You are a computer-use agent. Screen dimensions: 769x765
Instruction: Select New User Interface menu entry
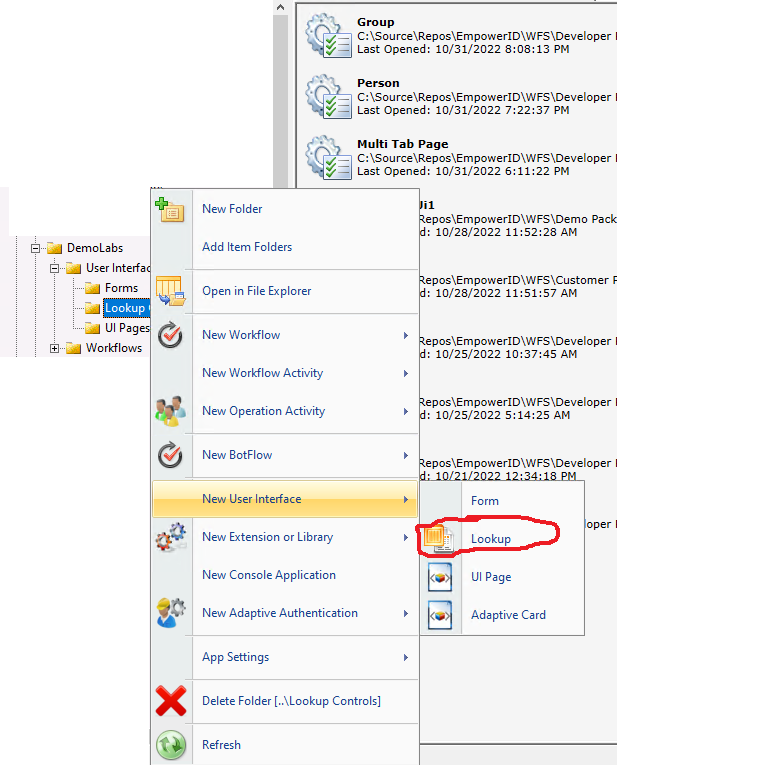point(285,499)
